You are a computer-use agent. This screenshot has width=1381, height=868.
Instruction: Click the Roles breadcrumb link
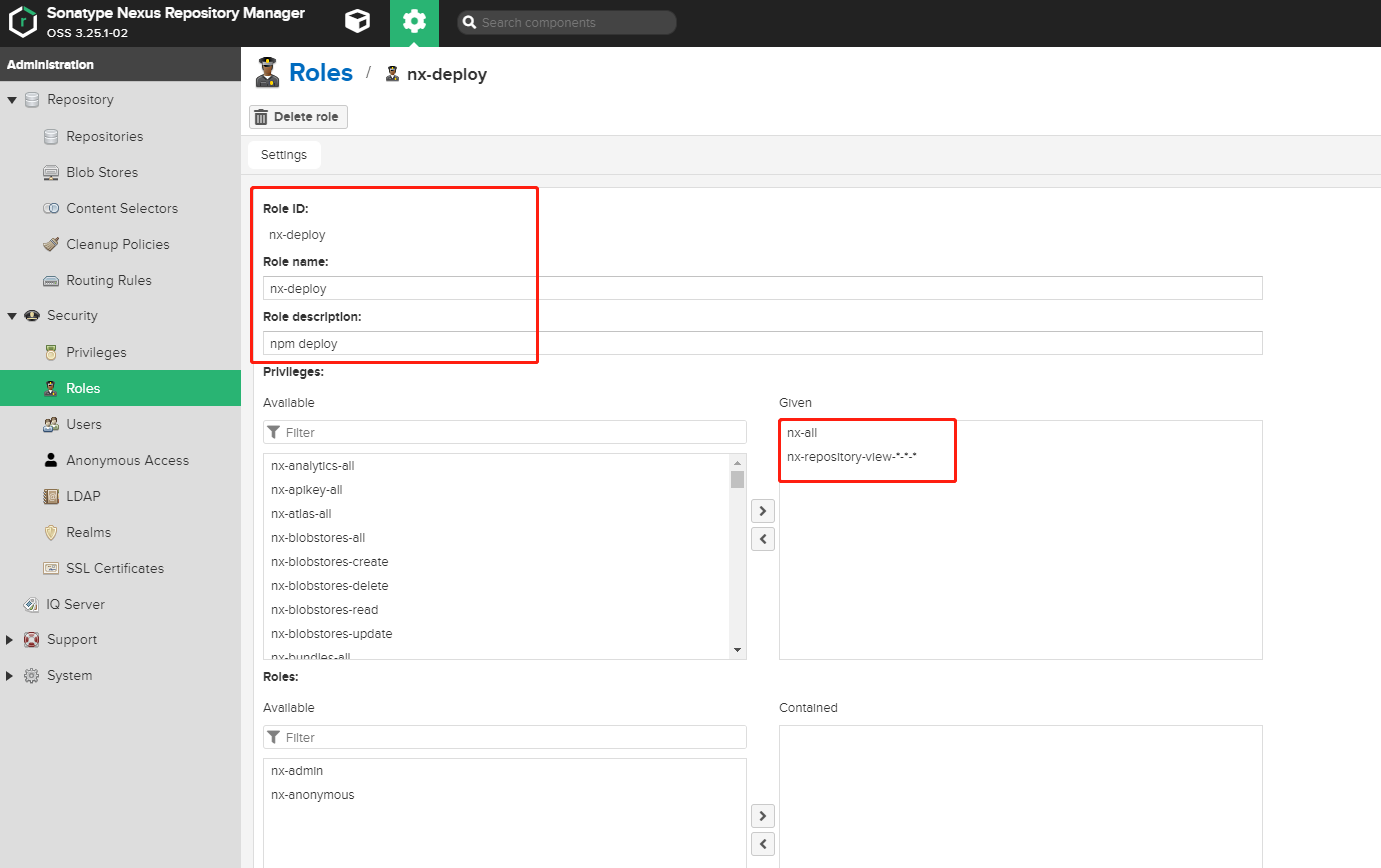320,73
